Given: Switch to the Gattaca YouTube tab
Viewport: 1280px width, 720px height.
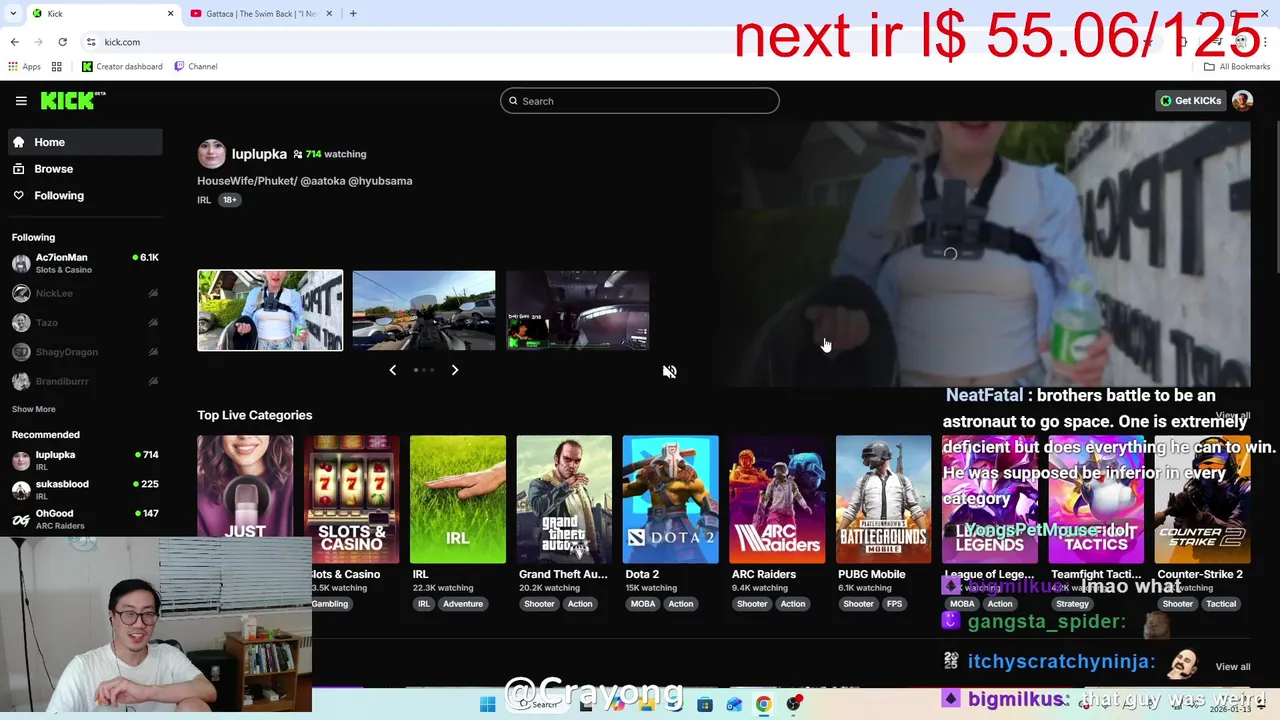Looking at the screenshot, I should [x=260, y=14].
